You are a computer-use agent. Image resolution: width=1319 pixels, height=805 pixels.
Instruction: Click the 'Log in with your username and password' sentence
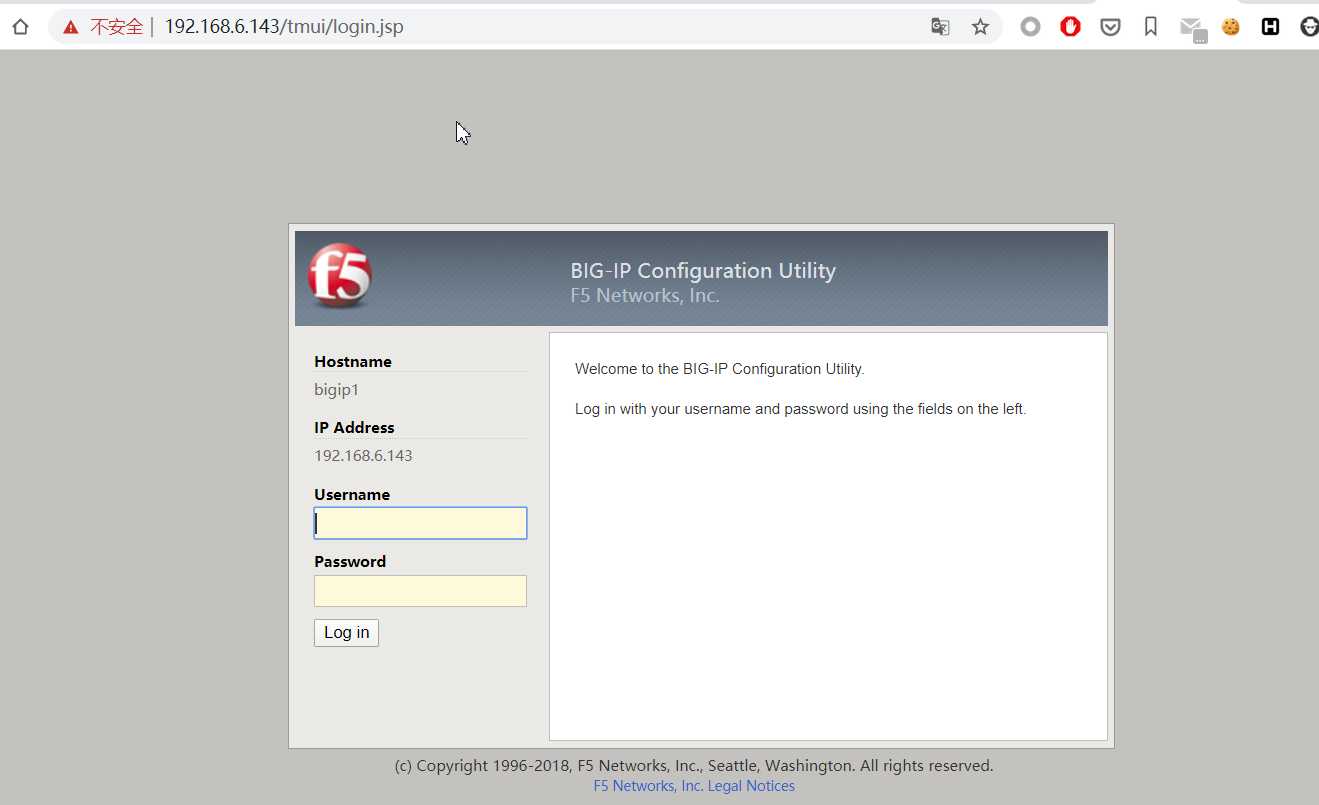coord(801,409)
